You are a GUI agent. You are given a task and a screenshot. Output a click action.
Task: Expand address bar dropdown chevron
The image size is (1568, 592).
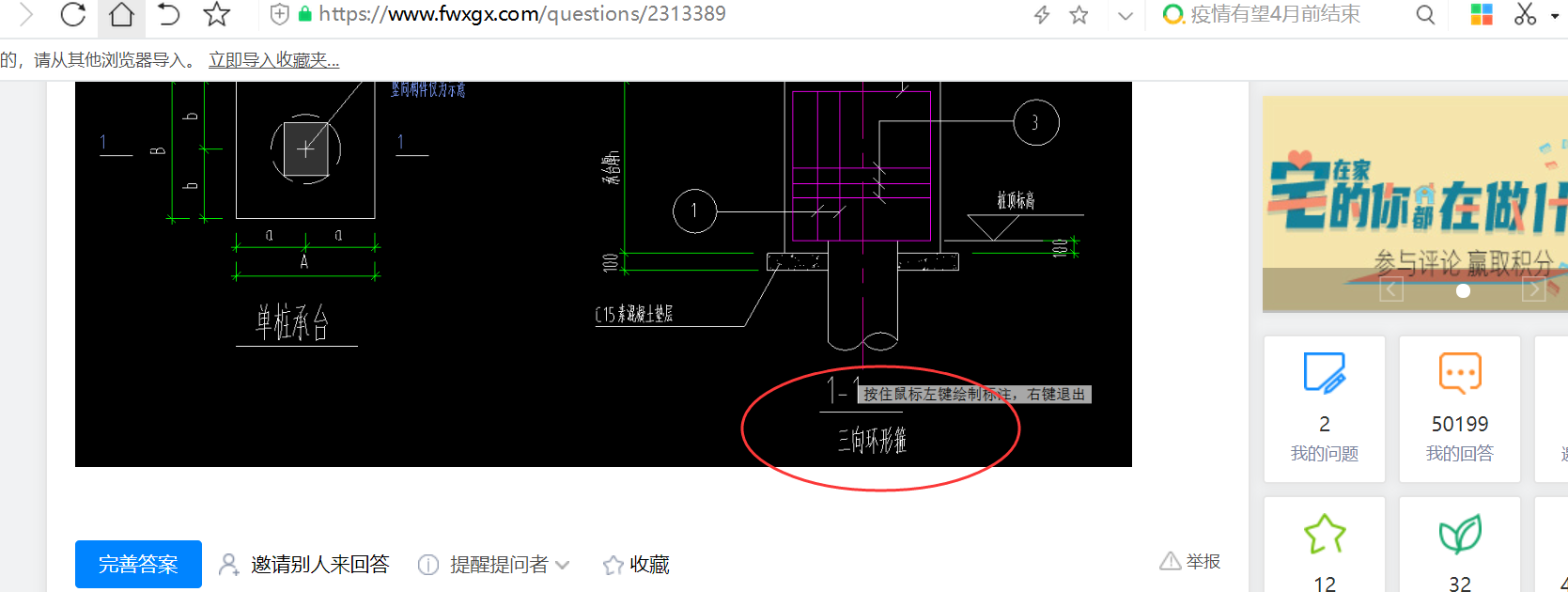[x=1126, y=16]
